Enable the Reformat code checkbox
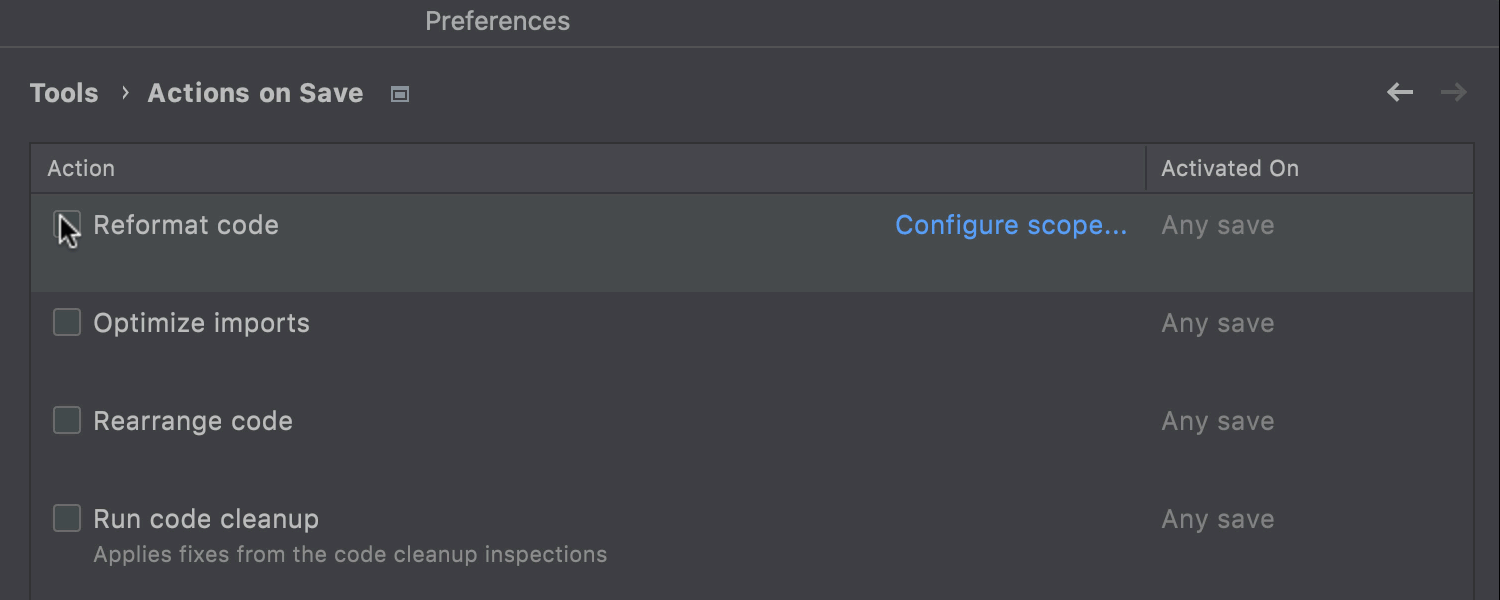This screenshot has height=600, width=1500. coord(67,225)
